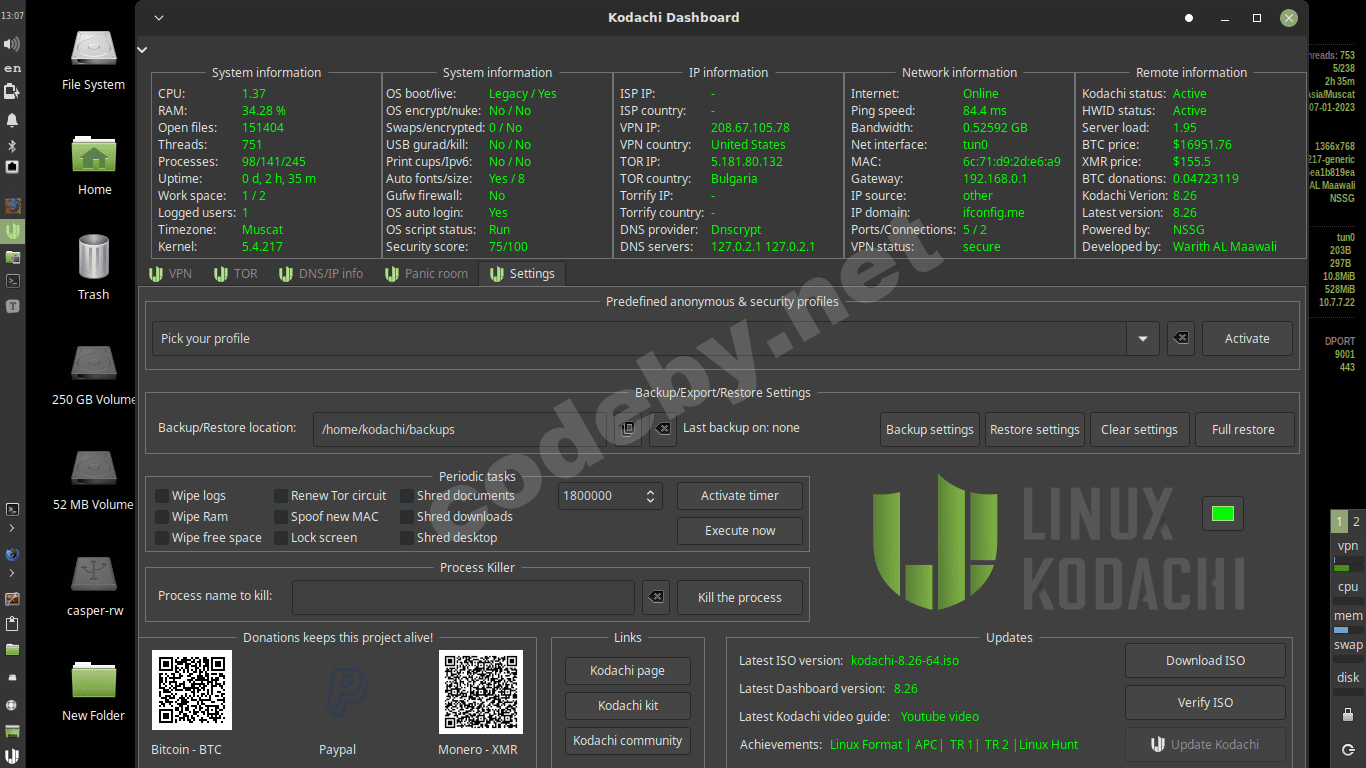The width and height of the screenshot is (1366, 768).
Task: Click the periodic timer value spinner arrows
Action: point(651,495)
